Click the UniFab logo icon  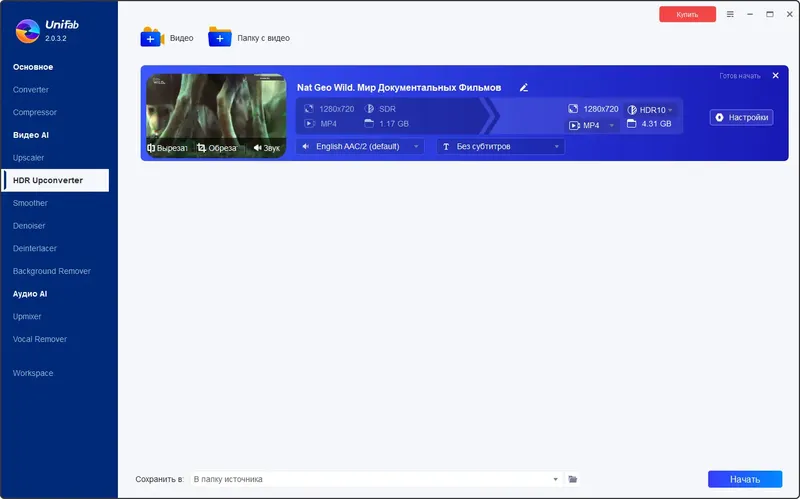28,31
